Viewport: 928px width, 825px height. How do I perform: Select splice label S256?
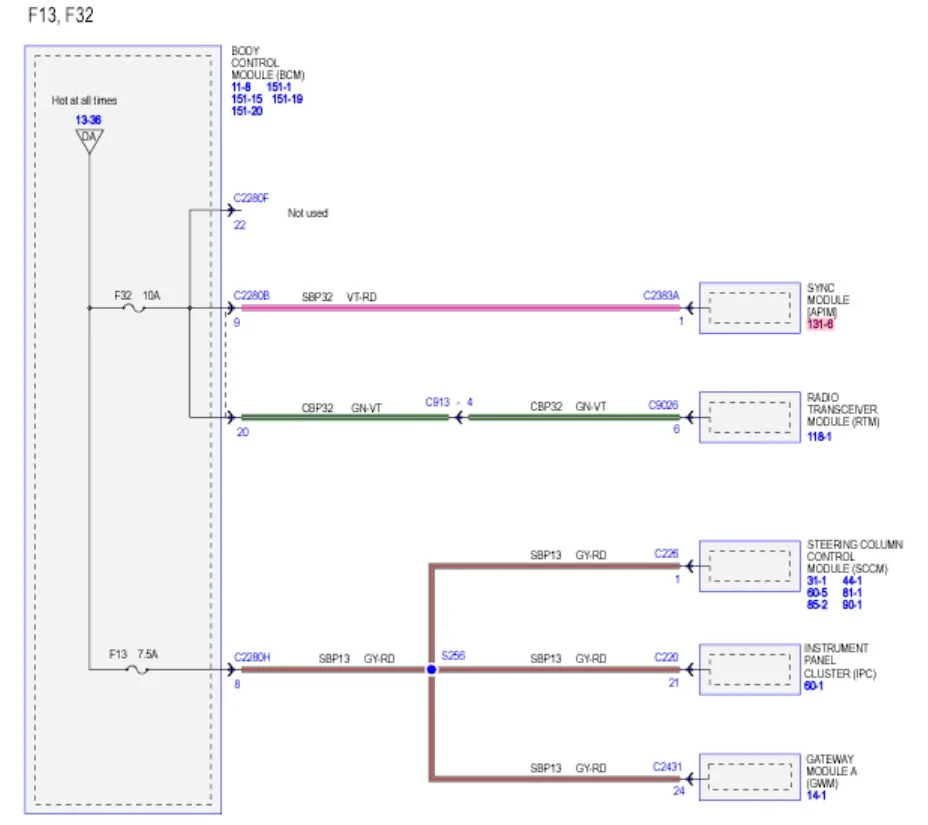pyautogui.click(x=453, y=655)
